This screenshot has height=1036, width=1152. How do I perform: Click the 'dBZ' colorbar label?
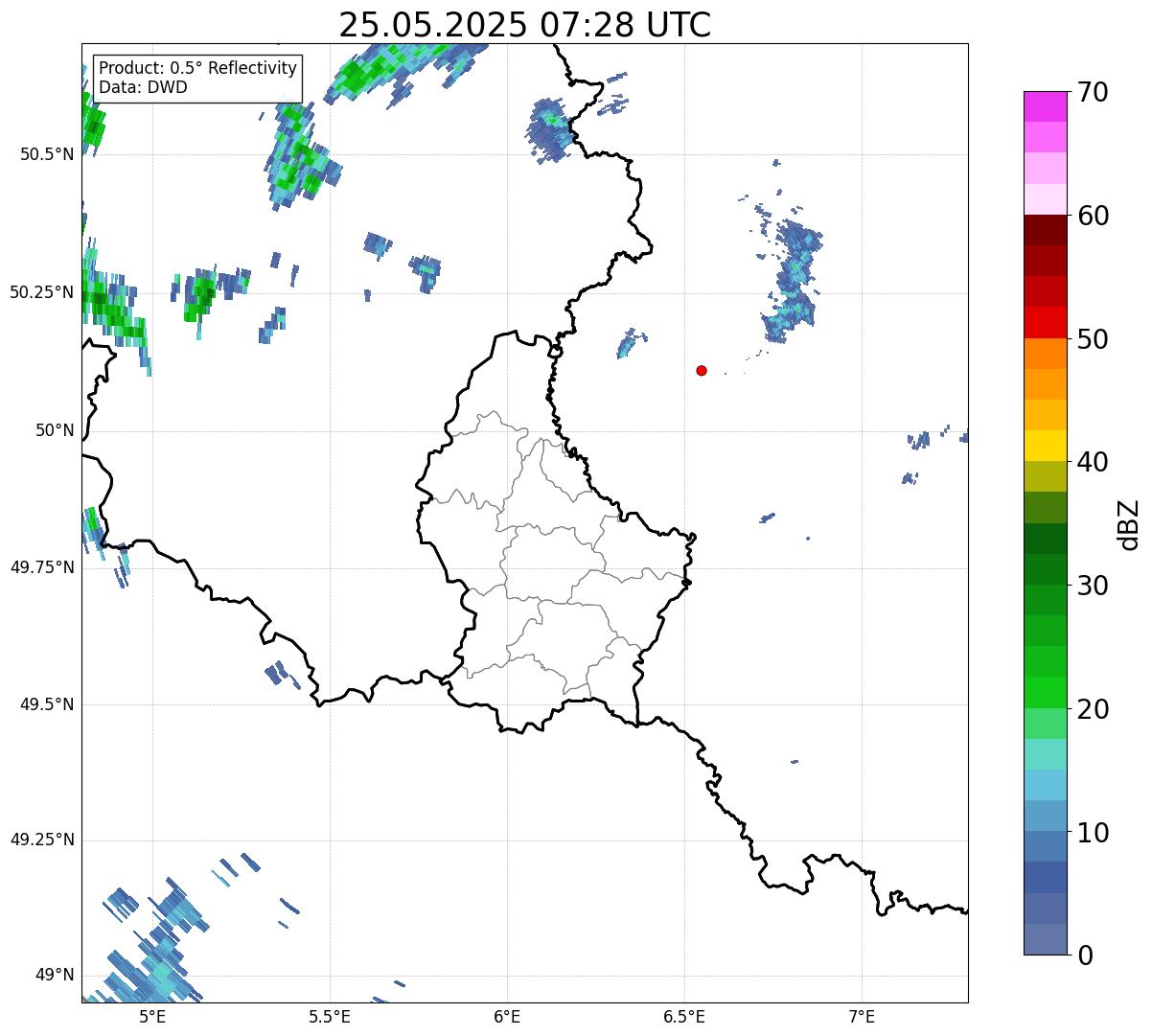[1129, 523]
